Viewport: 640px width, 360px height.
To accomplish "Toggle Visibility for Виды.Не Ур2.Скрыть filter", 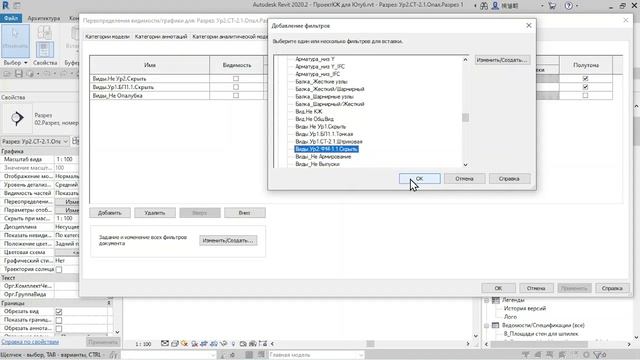I will tap(236, 78).
